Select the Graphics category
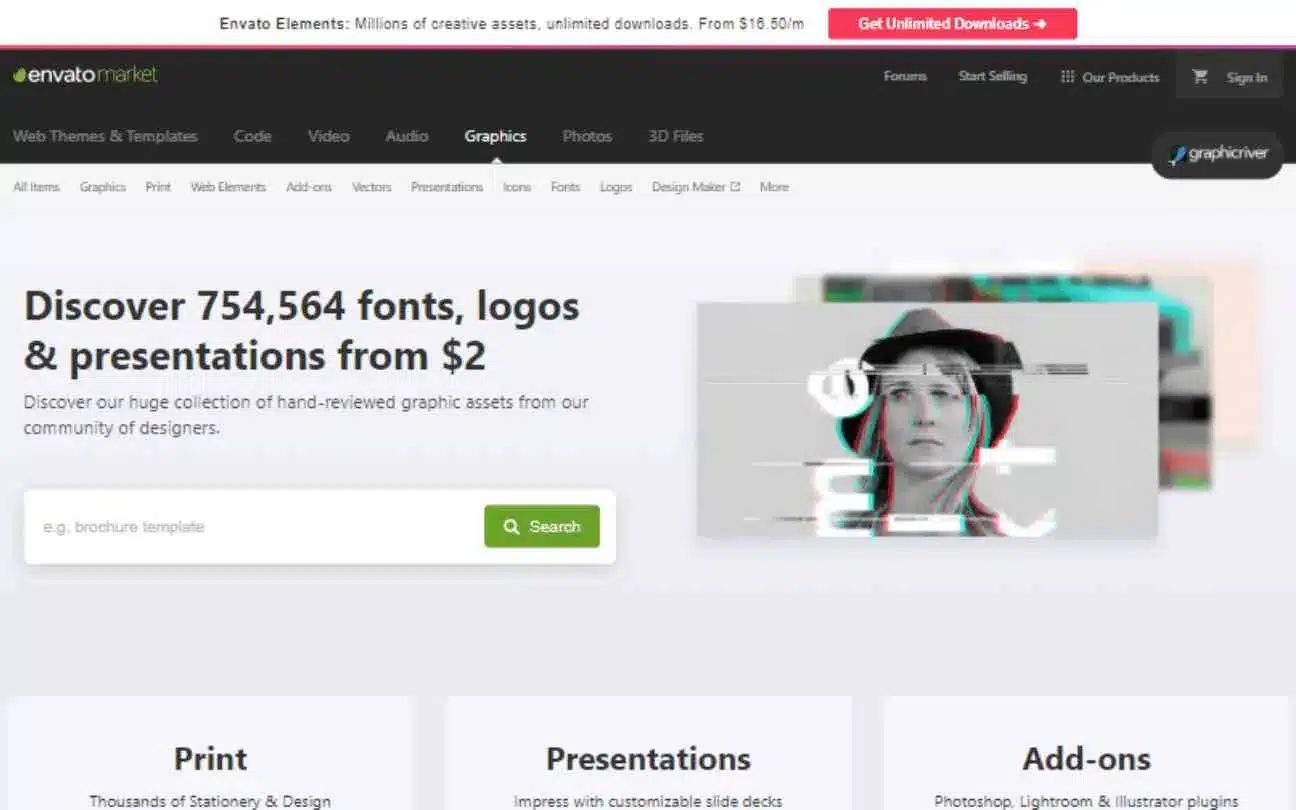 coord(495,136)
